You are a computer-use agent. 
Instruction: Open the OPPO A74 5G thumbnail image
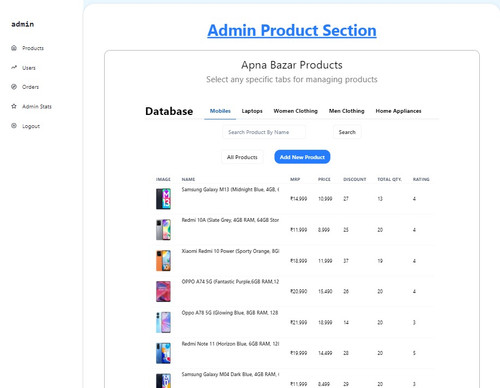[163, 291]
